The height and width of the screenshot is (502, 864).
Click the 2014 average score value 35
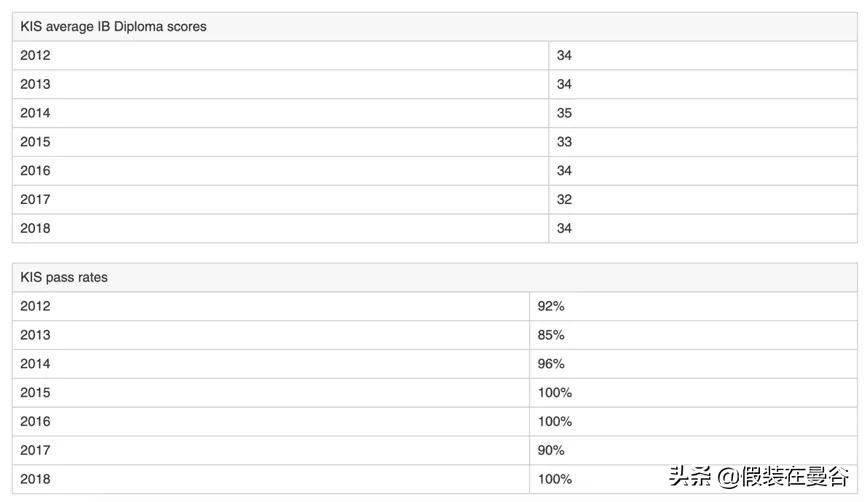tap(564, 113)
